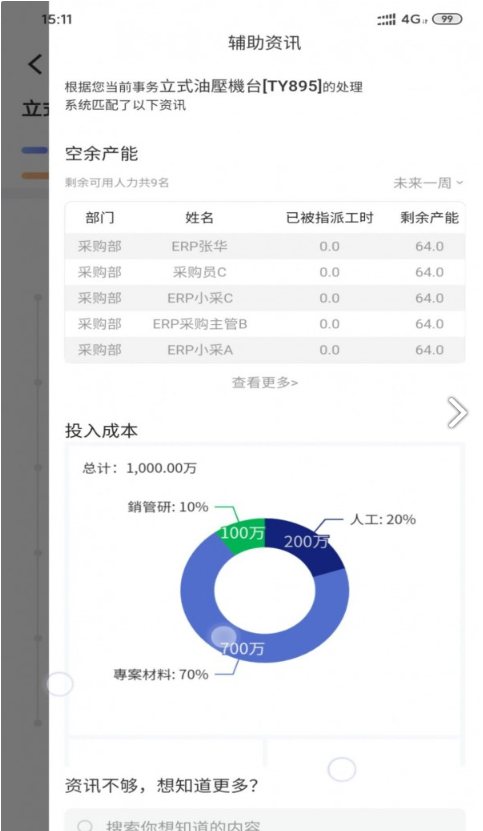Screen dimensions: 483x831
Task: Tap the battery indicator in the status bar
Action: click(447, 19)
